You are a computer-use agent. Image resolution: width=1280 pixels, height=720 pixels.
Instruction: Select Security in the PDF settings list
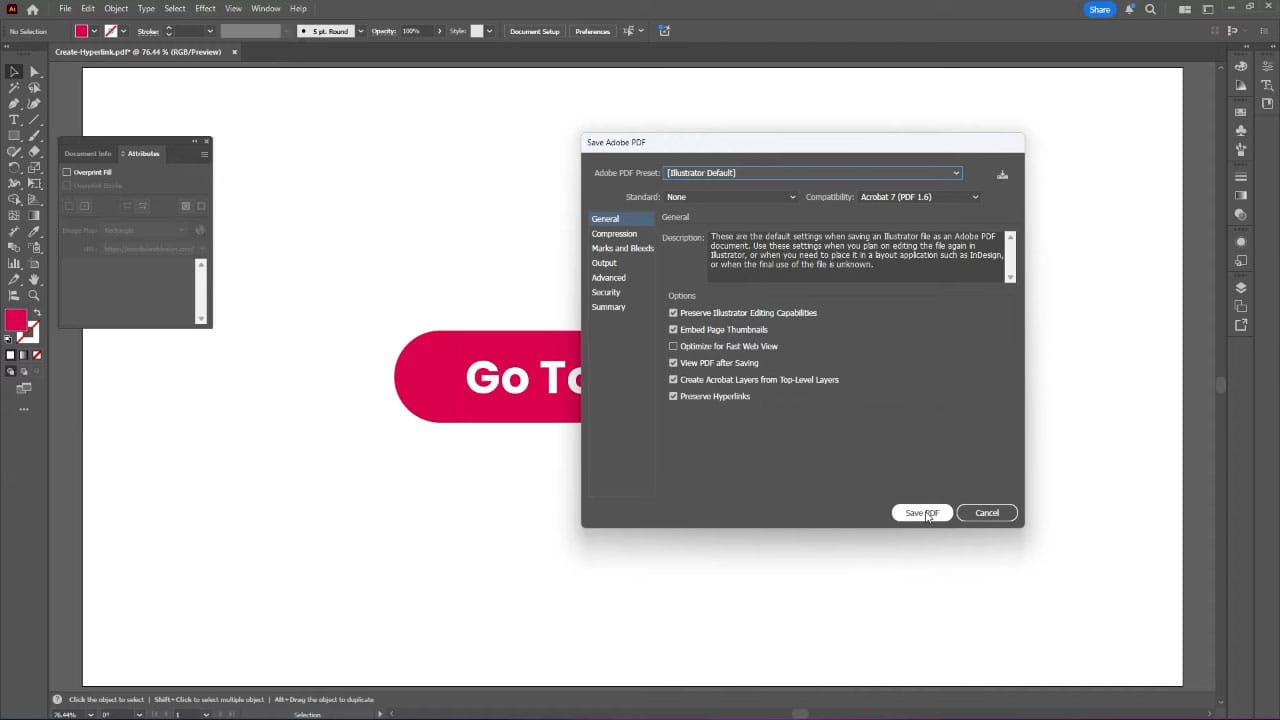pyautogui.click(x=605, y=292)
